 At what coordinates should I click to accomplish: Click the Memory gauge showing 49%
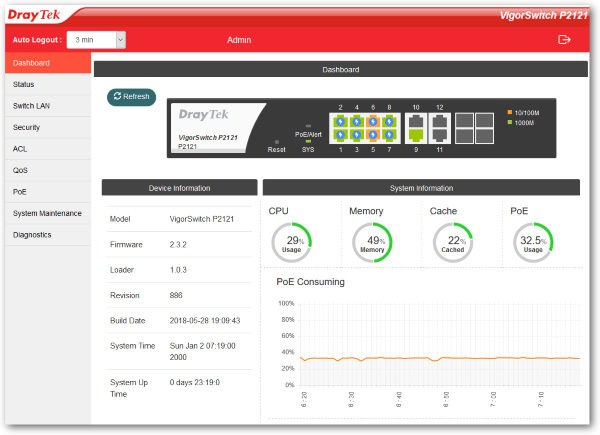click(372, 243)
